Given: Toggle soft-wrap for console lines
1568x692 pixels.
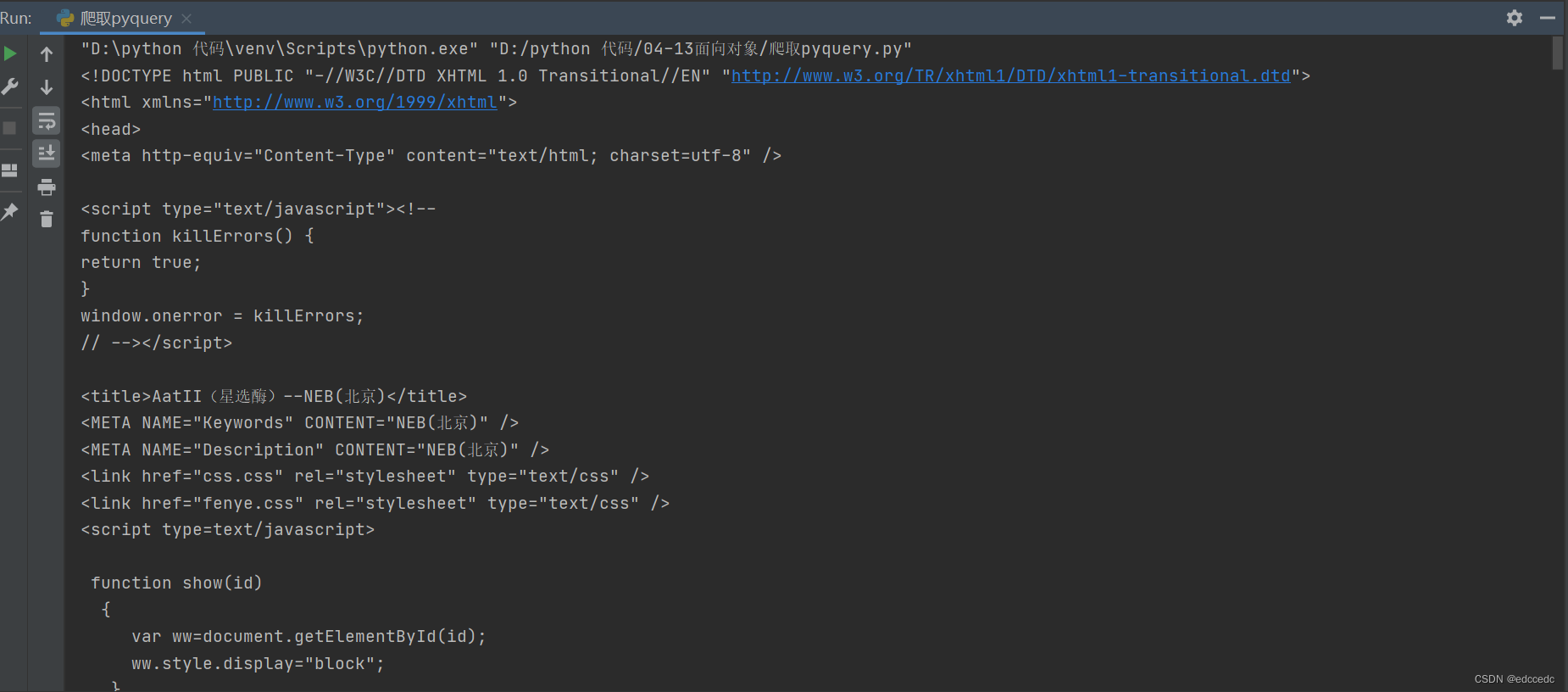Looking at the screenshot, I should coord(47,120).
